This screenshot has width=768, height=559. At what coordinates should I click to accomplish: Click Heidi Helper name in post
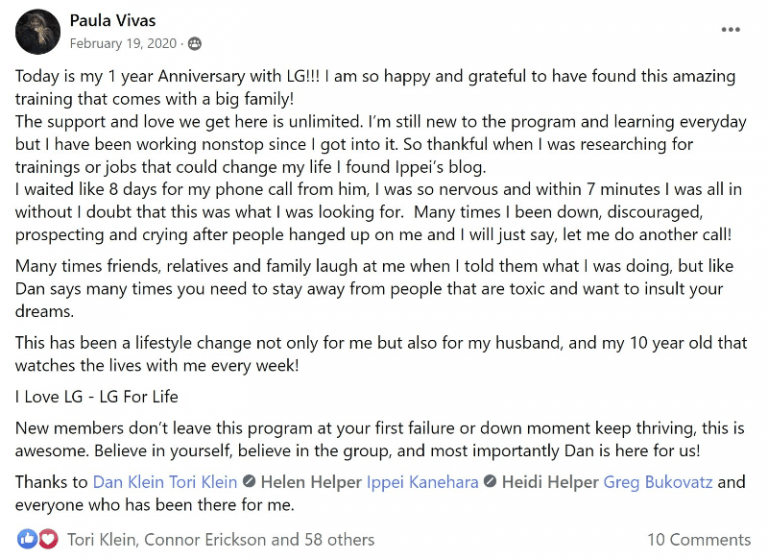click(550, 482)
